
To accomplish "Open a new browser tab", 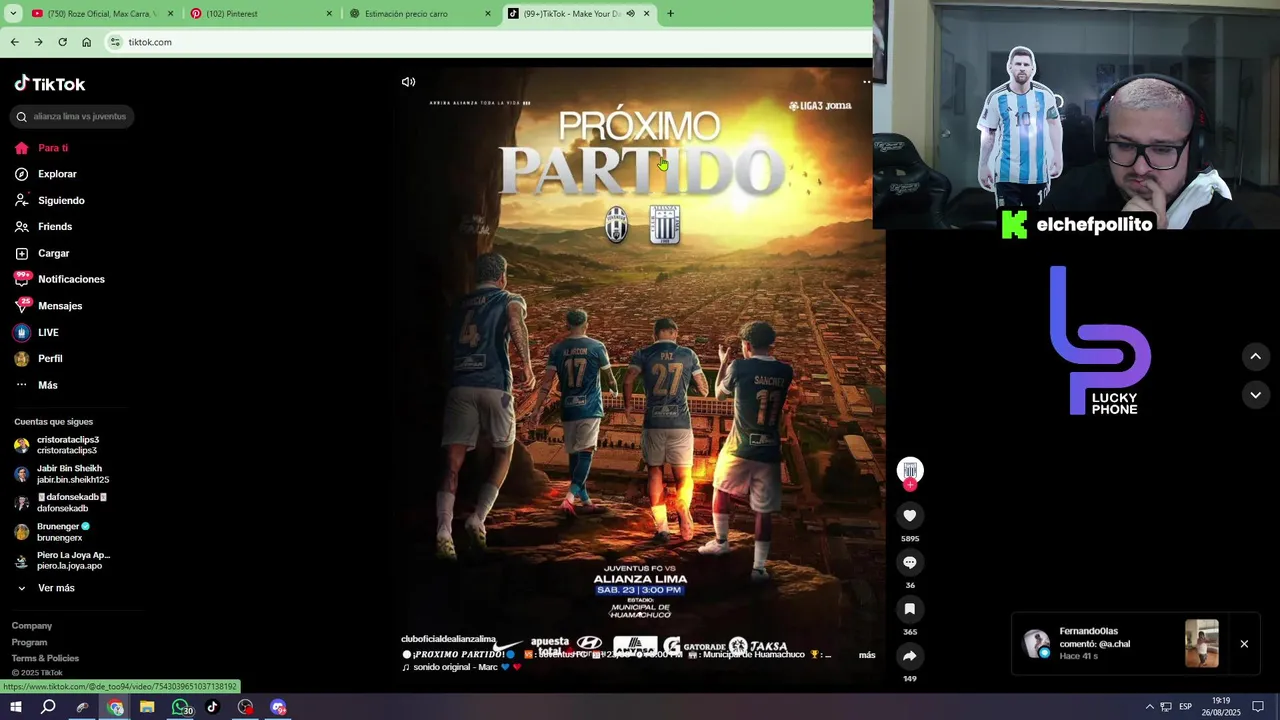I will (x=670, y=14).
